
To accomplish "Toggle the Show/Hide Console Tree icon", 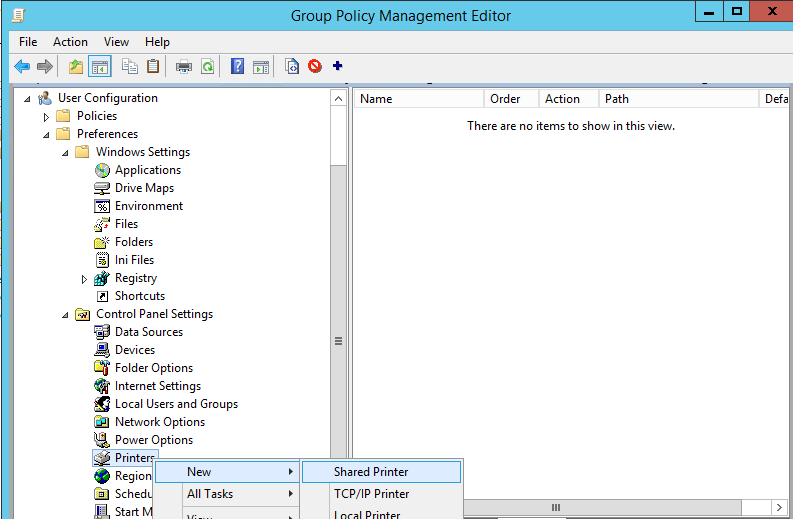I will (100, 66).
